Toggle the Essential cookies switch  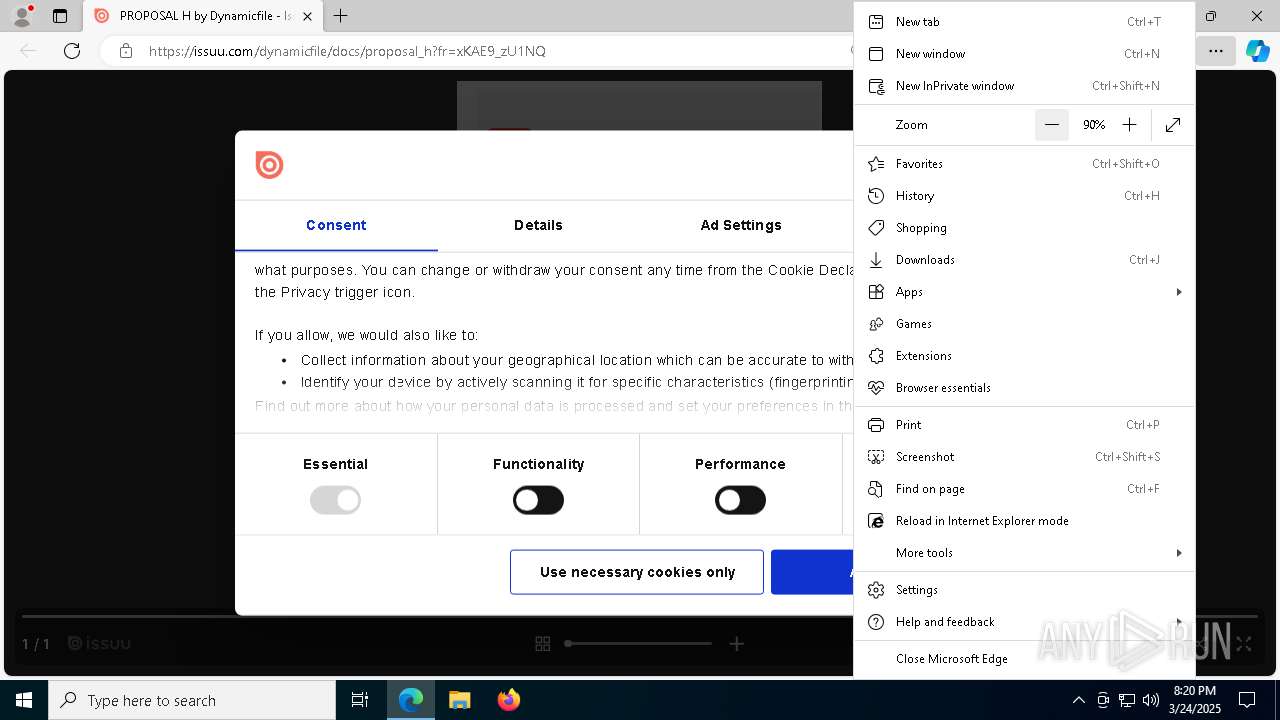(335, 500)
